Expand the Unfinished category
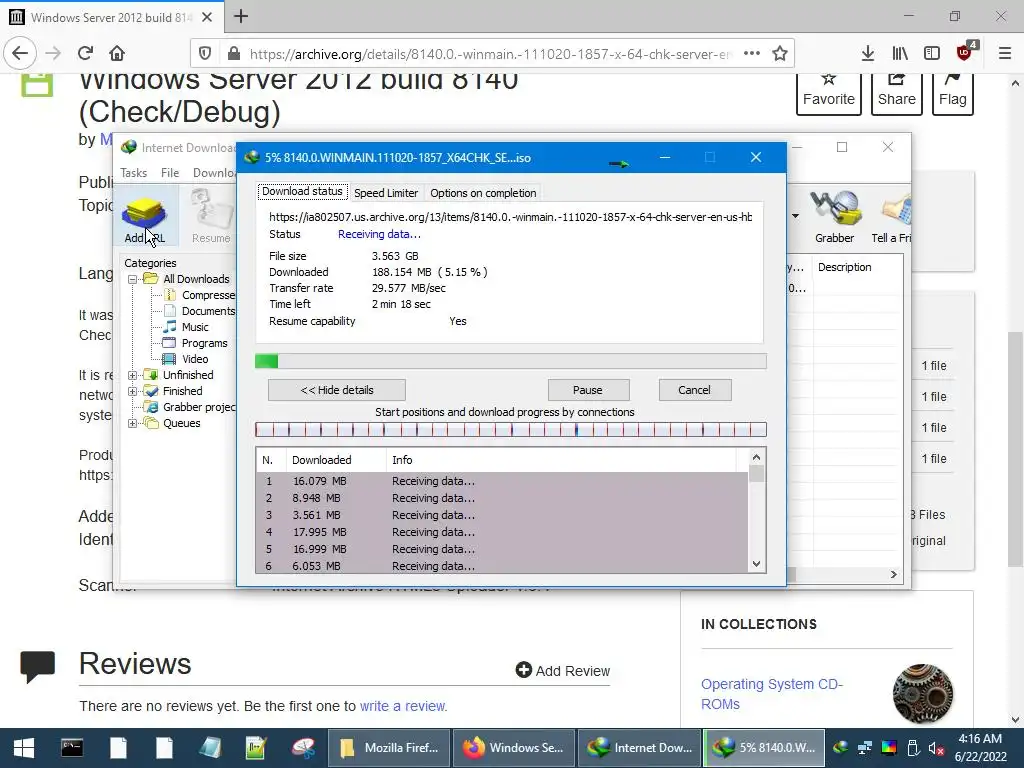The image size is (1024, 768). coord(133,375)
